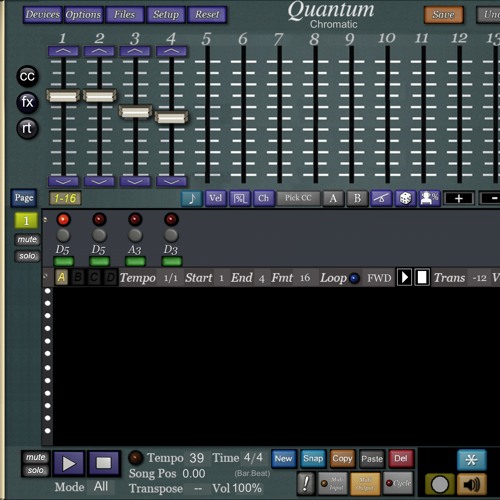Viewport: 500px width, 500px height.
Task: Click the Pick CC button
Action: click(x=298, y=198)
